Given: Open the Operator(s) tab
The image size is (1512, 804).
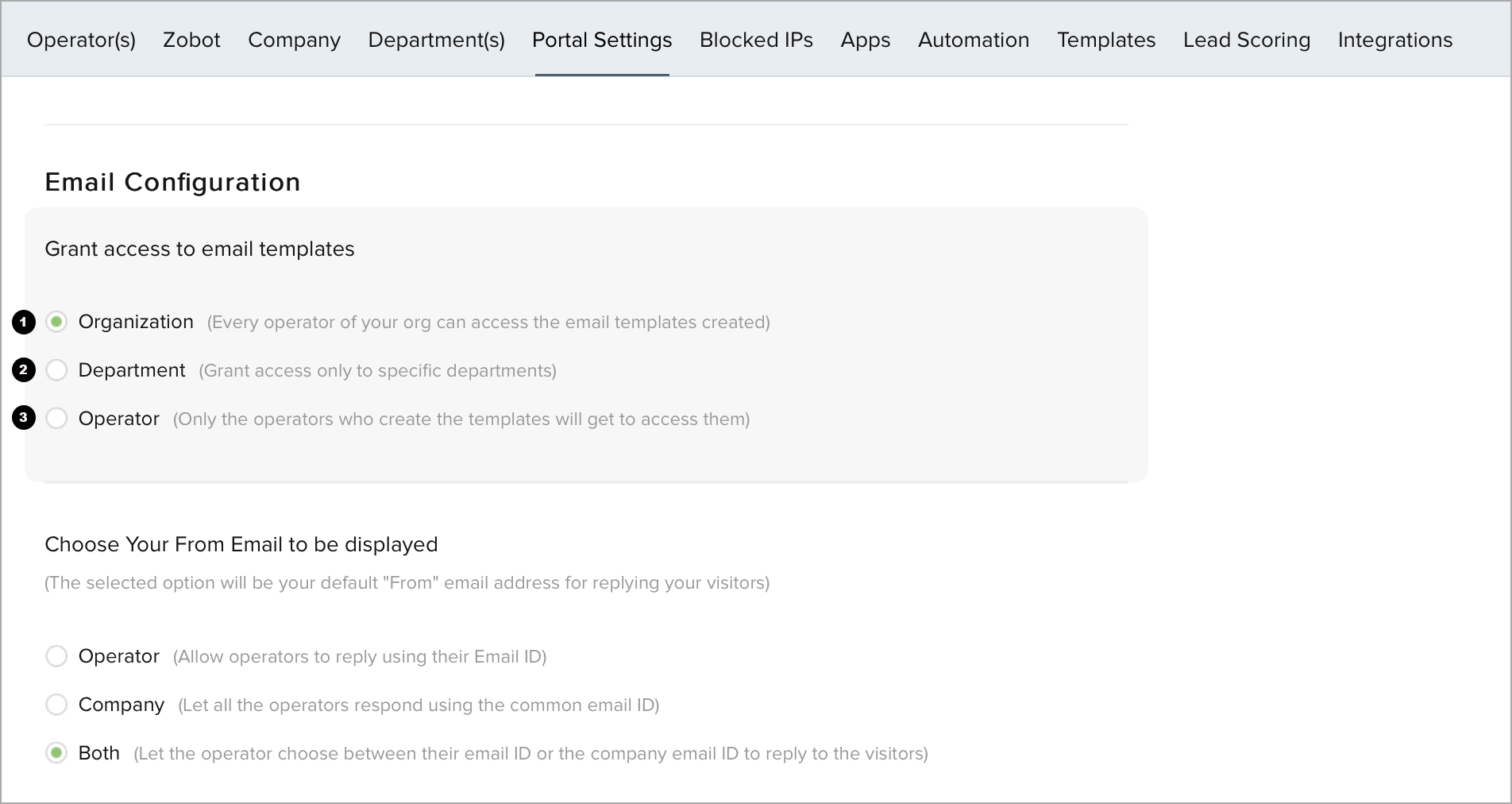Looking at the screenshot, I should (81, 40).
